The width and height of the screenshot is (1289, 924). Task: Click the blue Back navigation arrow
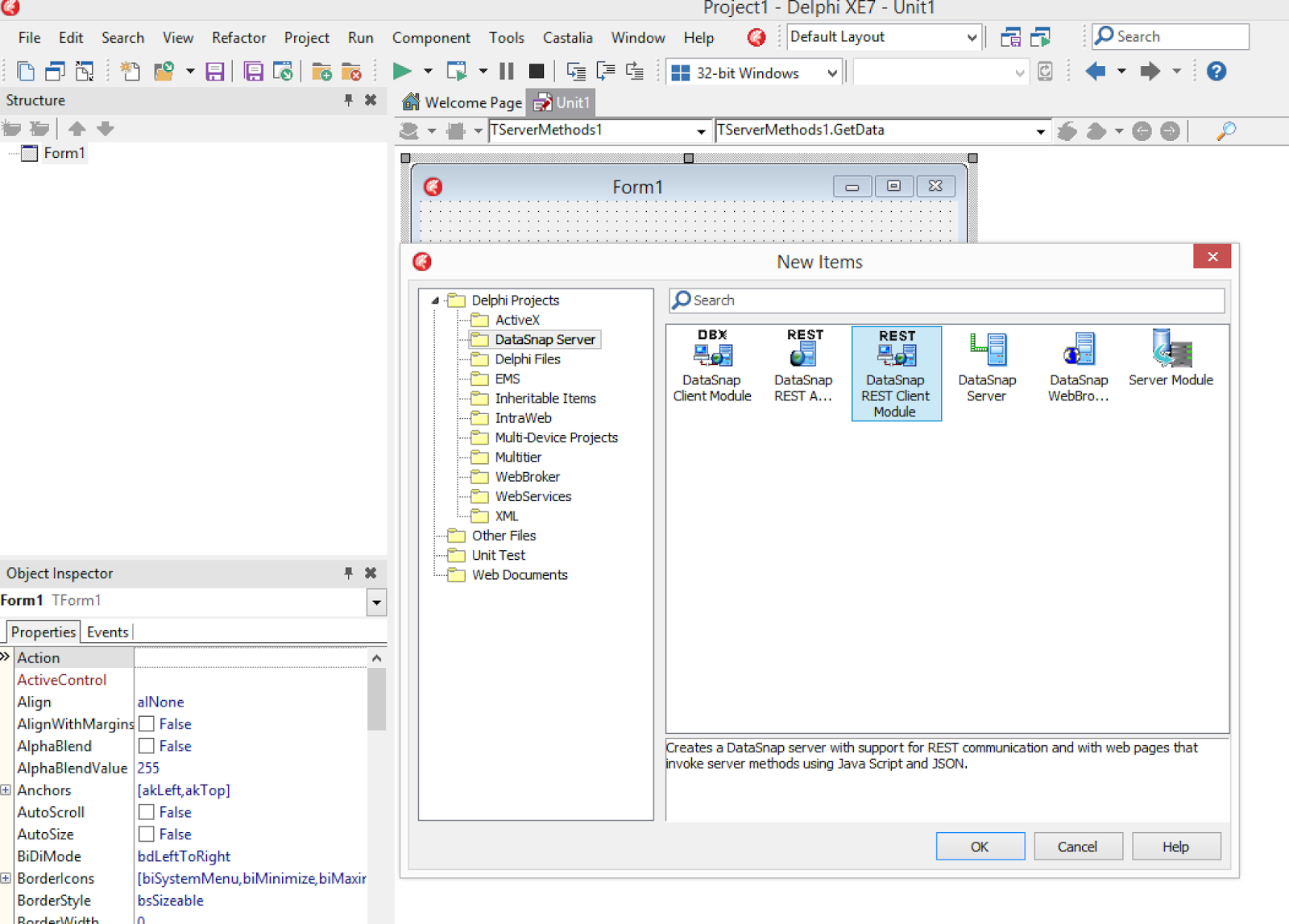pos(1095,72)
